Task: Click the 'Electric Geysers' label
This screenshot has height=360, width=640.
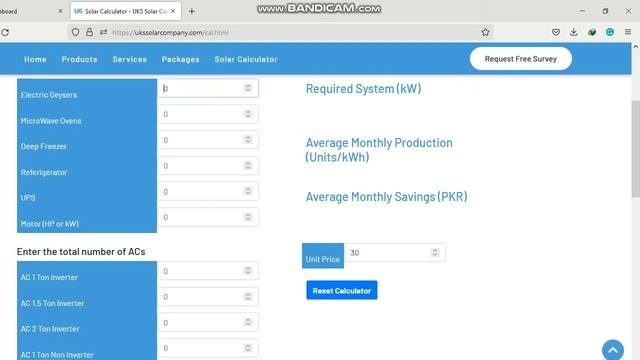Action: click(x=49, y=95)
